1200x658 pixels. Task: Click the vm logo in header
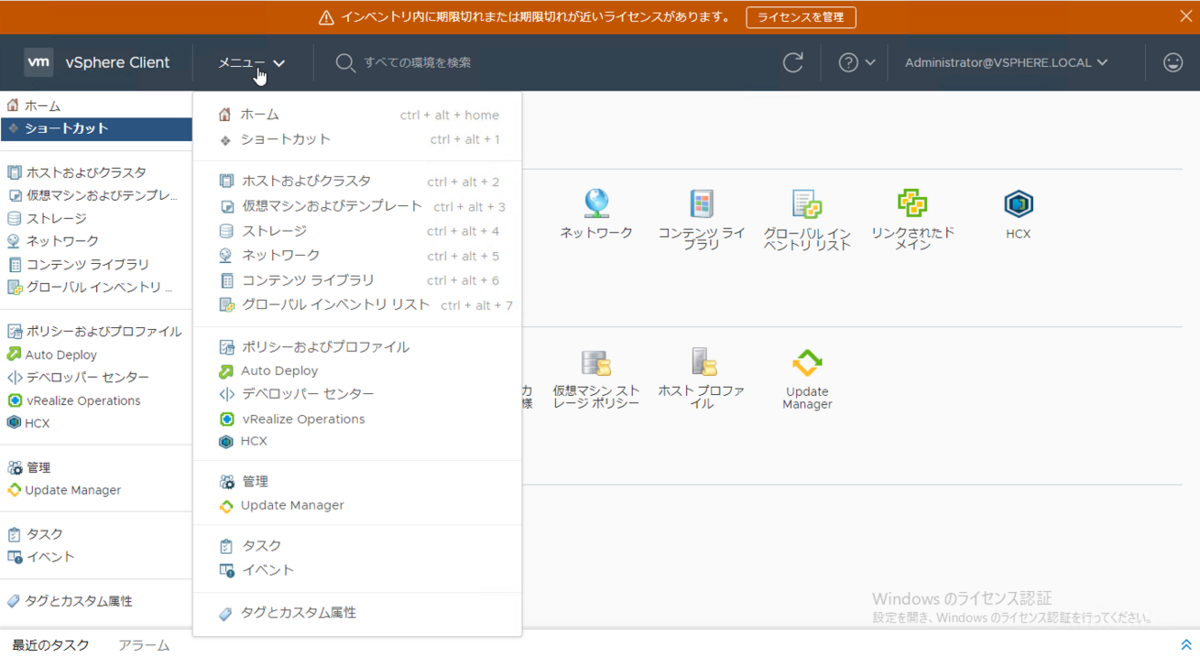39,62
